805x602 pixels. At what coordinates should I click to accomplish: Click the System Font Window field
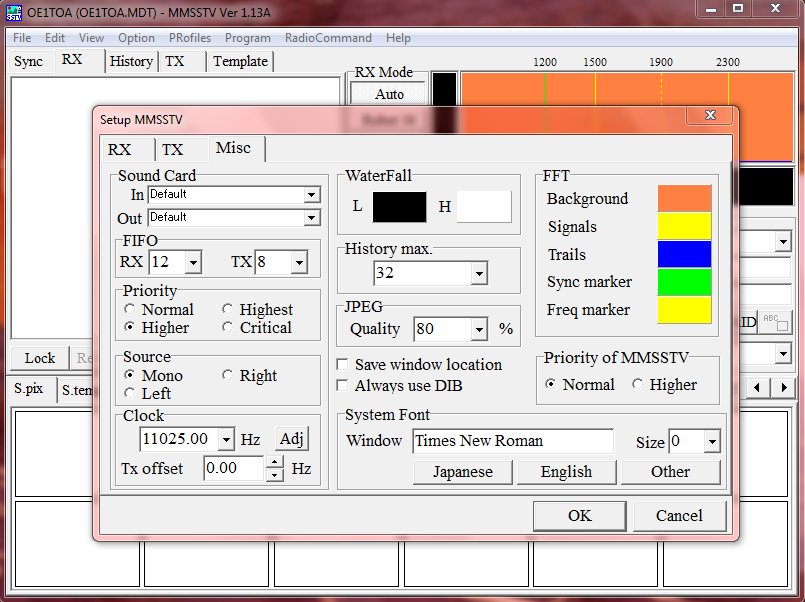(x=513, y=441)
